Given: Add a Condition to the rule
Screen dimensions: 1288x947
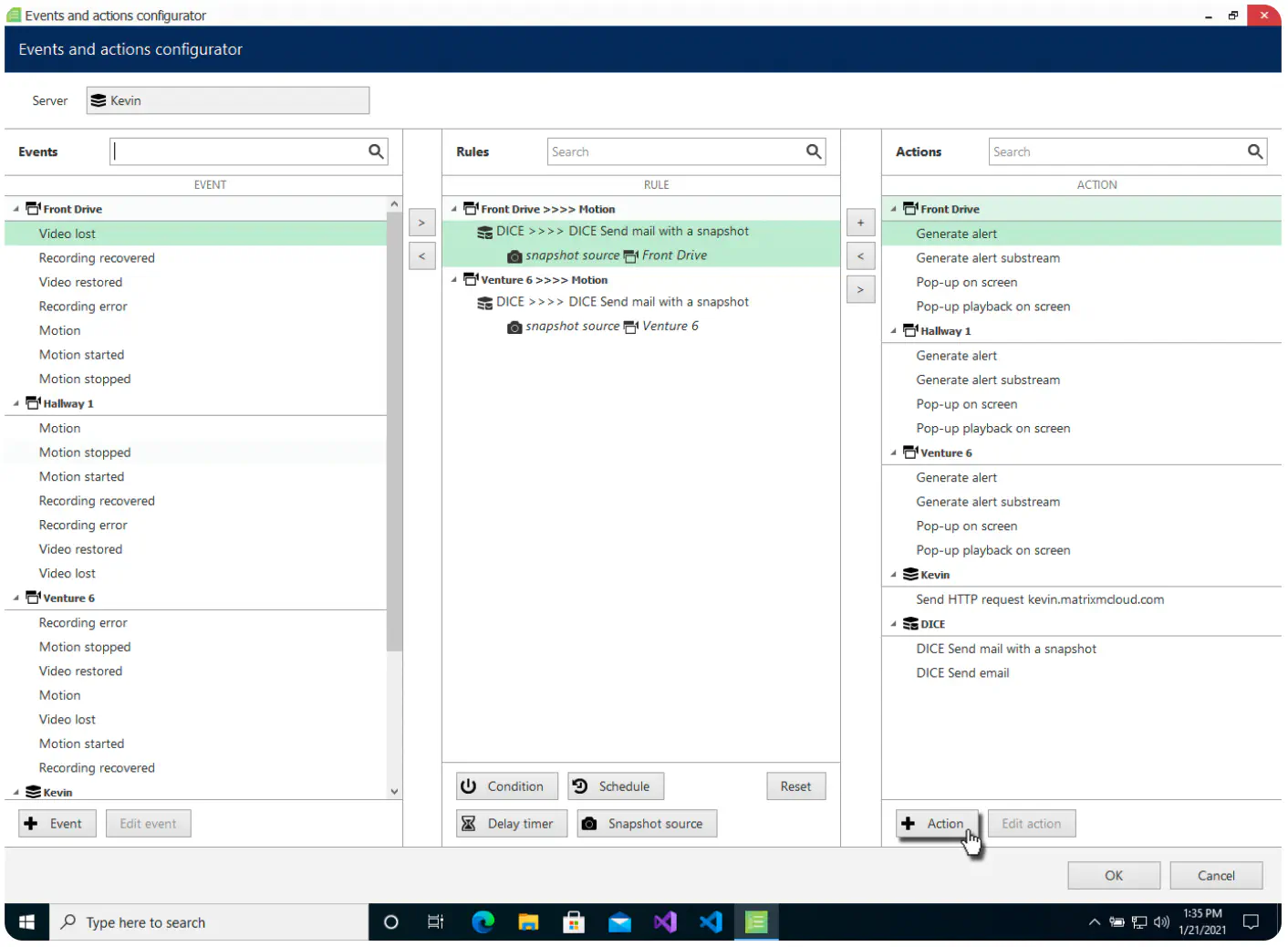Looking at the screenshot, I should 507,786.
